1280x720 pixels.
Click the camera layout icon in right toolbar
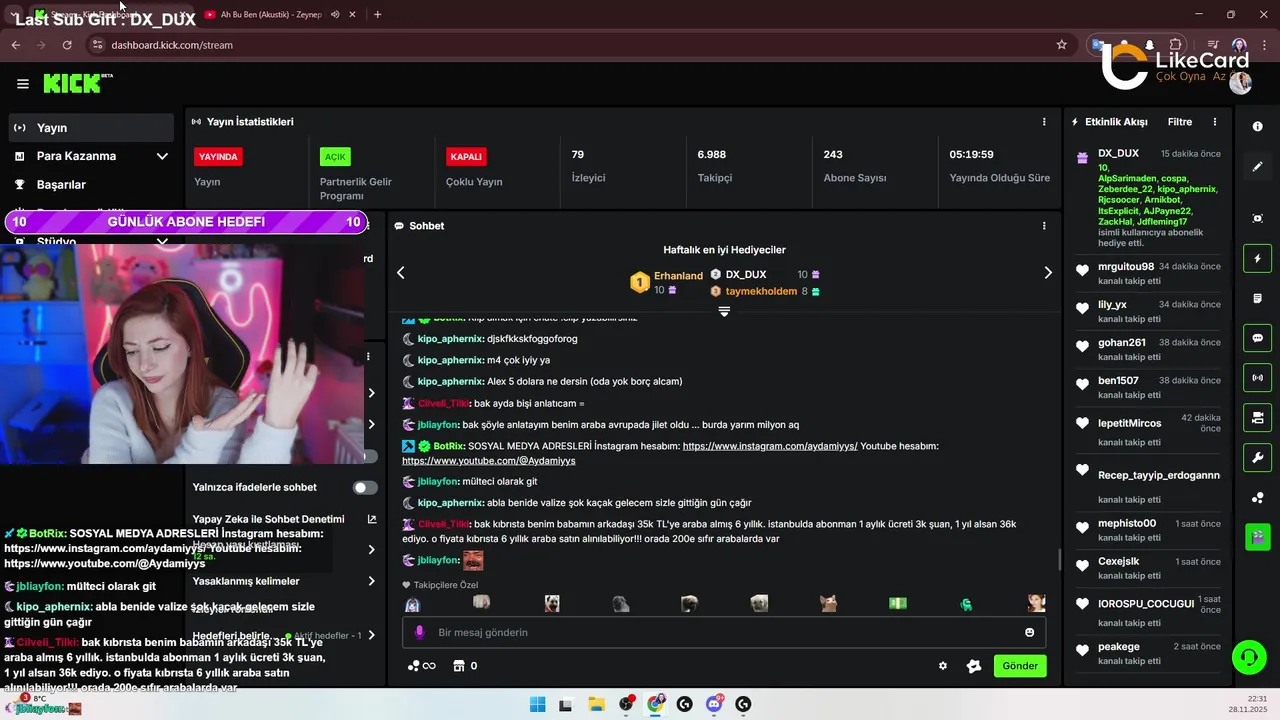[x=1258, y=417]
